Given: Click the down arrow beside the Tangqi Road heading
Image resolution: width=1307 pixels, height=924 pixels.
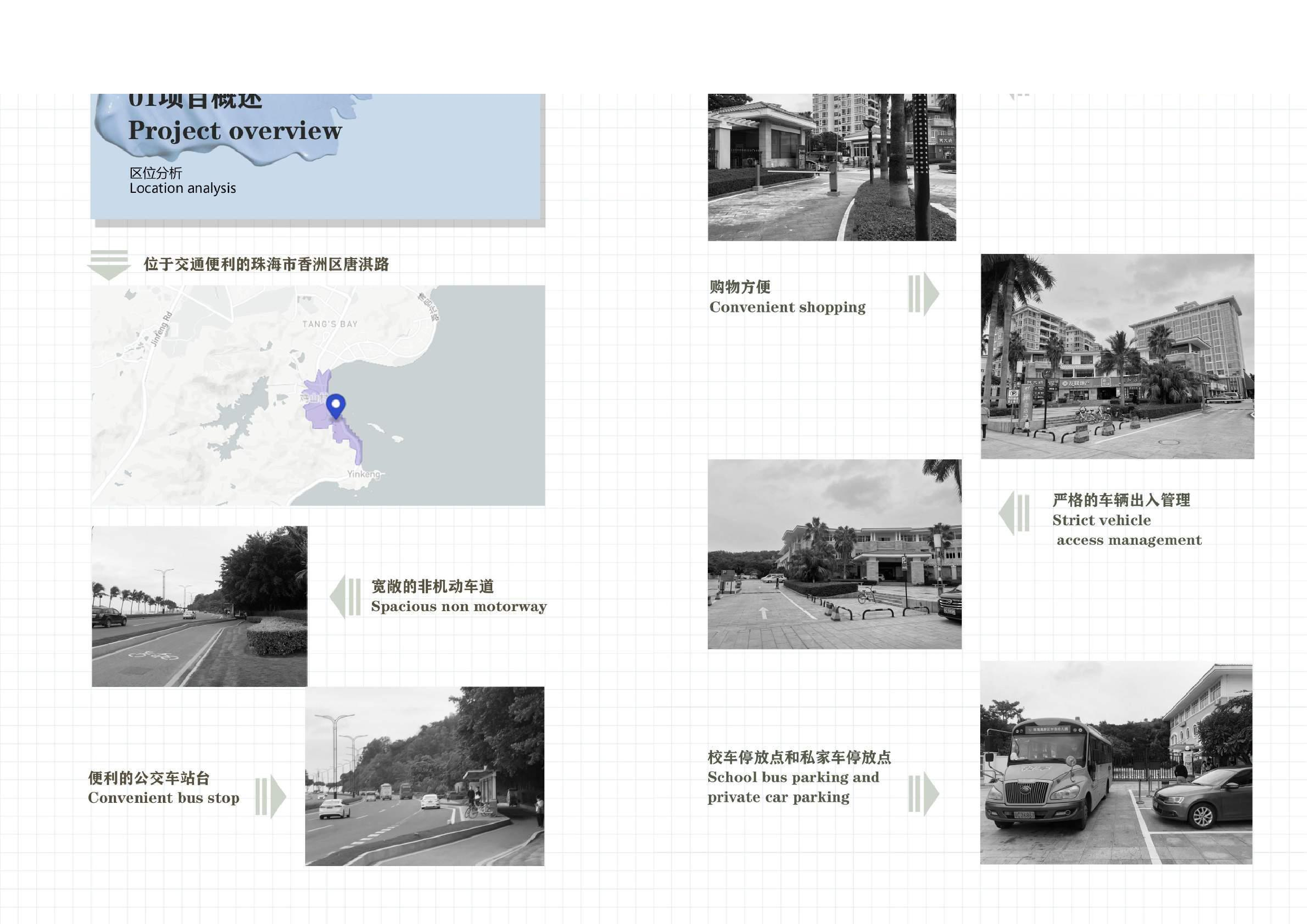Looking at the screenshot, I should point(108,265).
